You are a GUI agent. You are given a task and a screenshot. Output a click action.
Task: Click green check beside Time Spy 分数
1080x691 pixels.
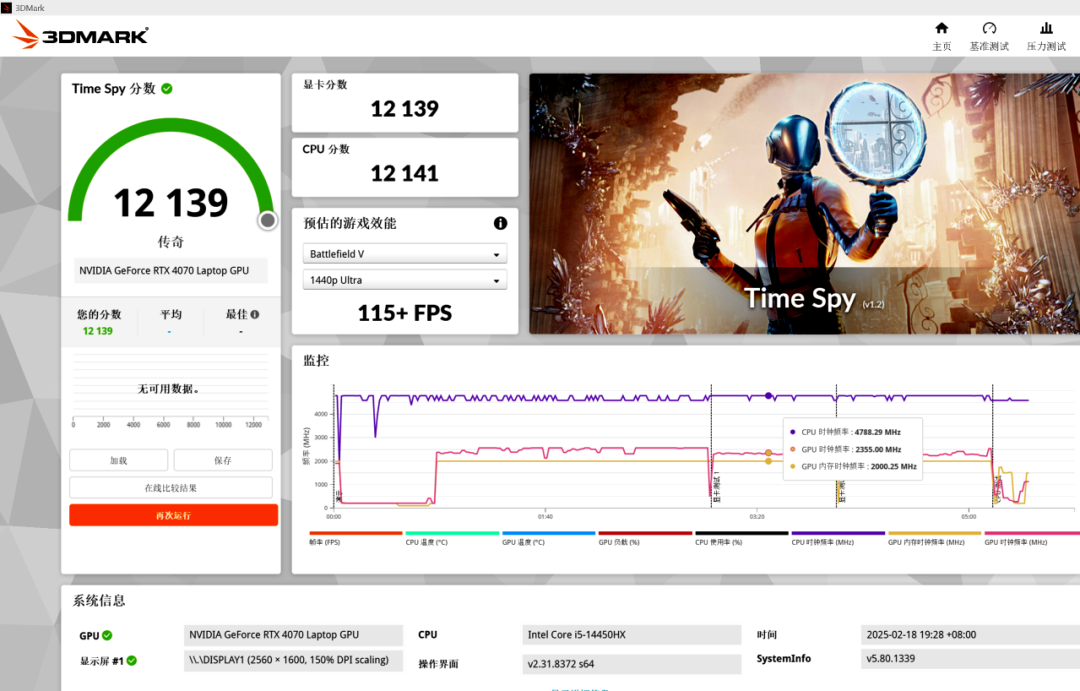click(x=167, y=88)
